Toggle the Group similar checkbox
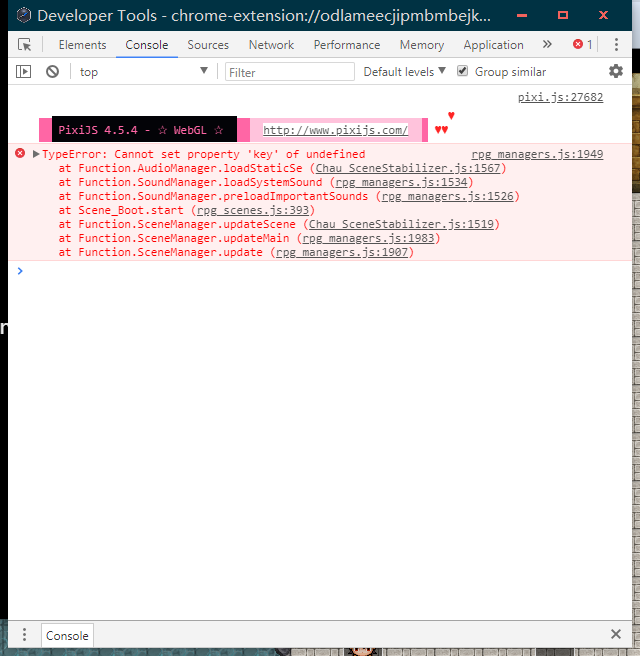Screen dimensions: 640x656 (462, 71)
